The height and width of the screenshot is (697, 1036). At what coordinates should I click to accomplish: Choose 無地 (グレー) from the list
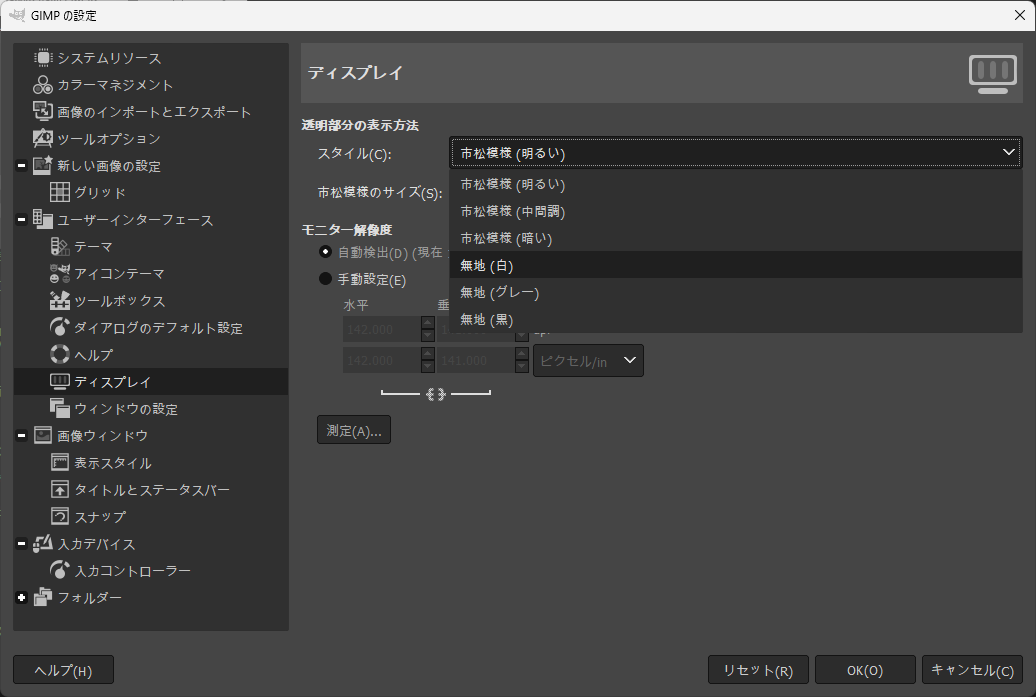pyautogui.click(x=735, y=292)
